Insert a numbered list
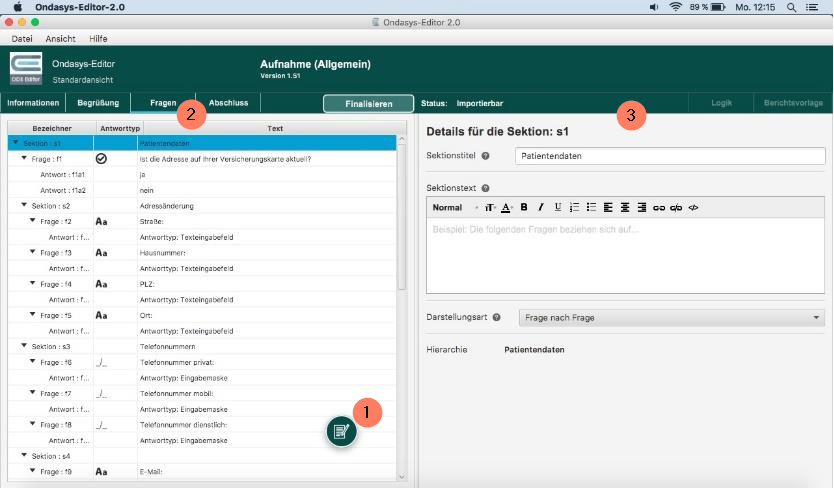 (574, 207)
